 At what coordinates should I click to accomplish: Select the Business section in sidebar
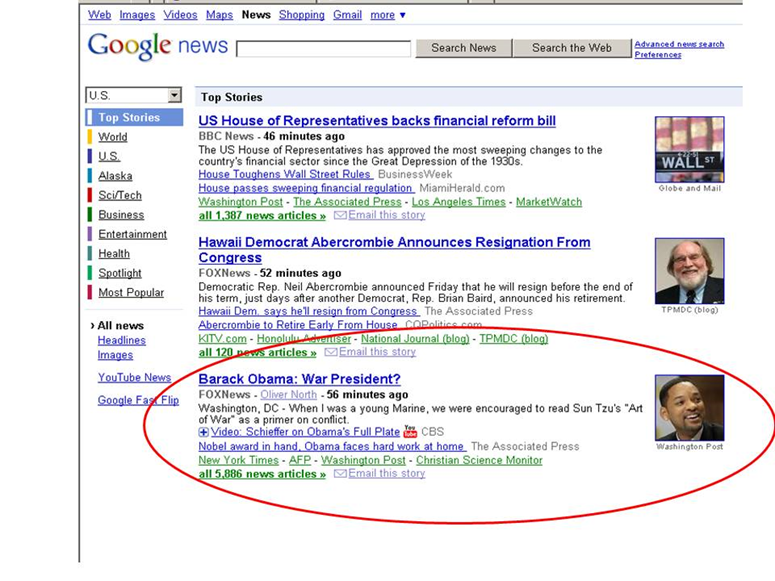click(x=121, y=215)
